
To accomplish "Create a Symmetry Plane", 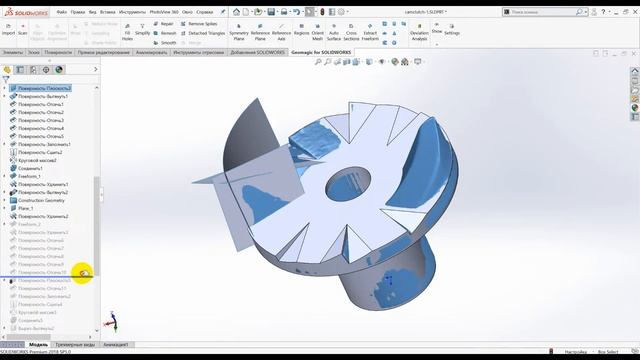I will 239,32.
